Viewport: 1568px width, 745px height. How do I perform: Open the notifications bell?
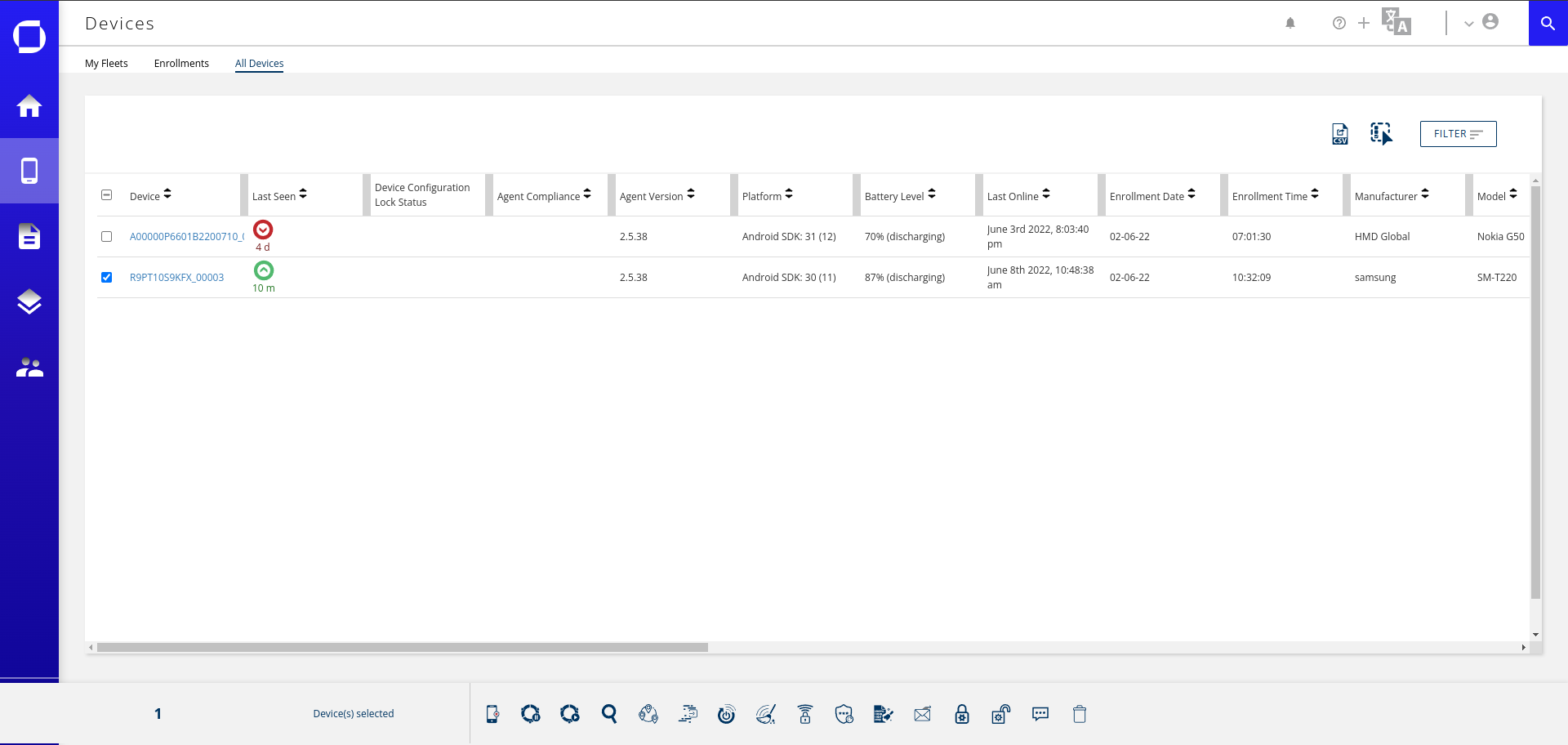(1290, 23)
